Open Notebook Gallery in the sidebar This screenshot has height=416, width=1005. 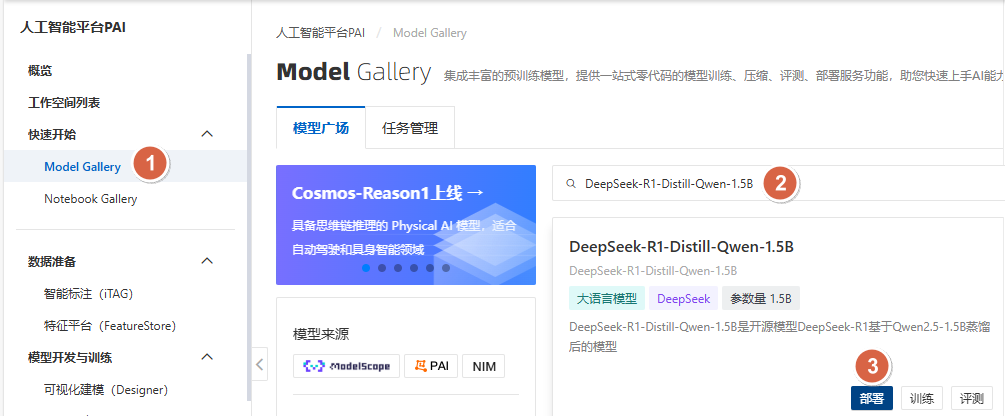pyautogui.click(x=90, y=199)
